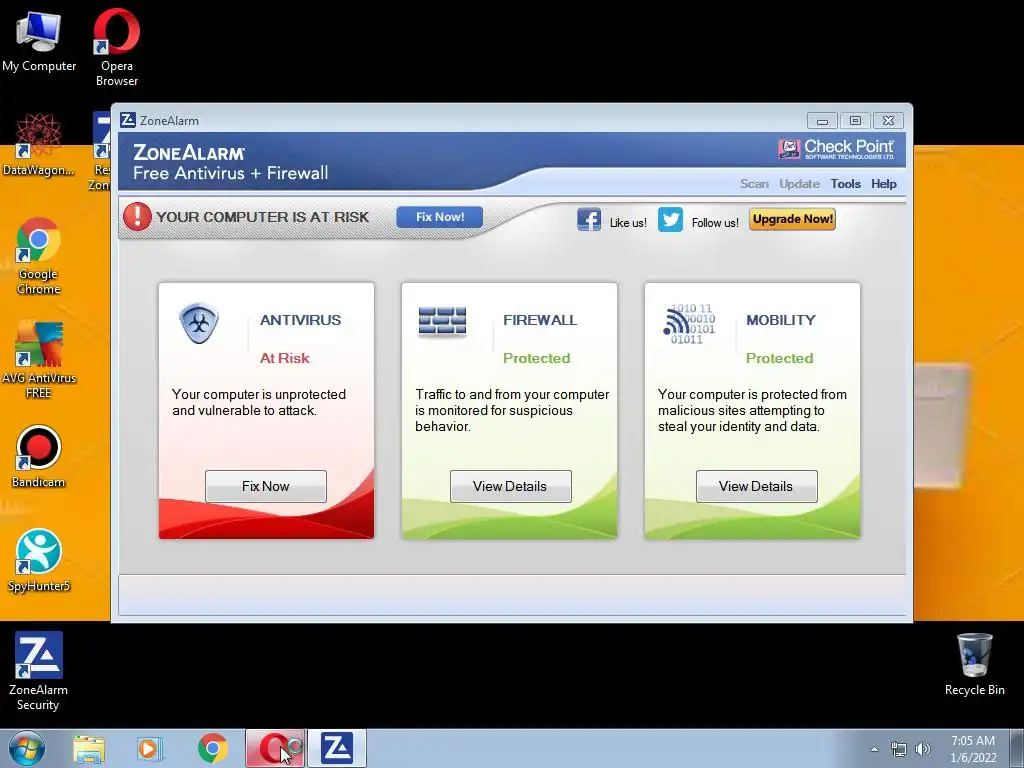
Task: Open Opera Browser desktop shortcut
Action: (x=116, y=47)
